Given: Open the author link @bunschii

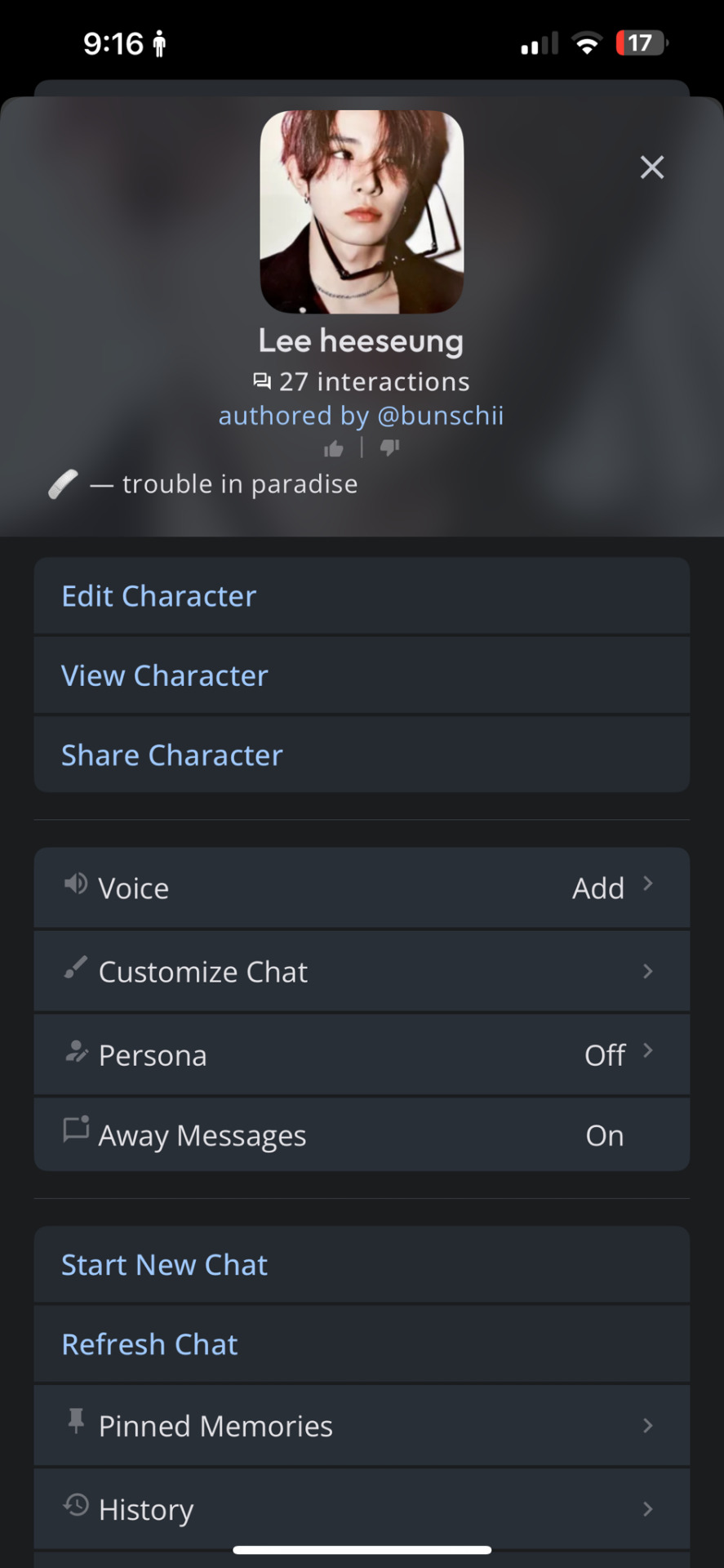Looking at the screenshot, I should 441,416.
